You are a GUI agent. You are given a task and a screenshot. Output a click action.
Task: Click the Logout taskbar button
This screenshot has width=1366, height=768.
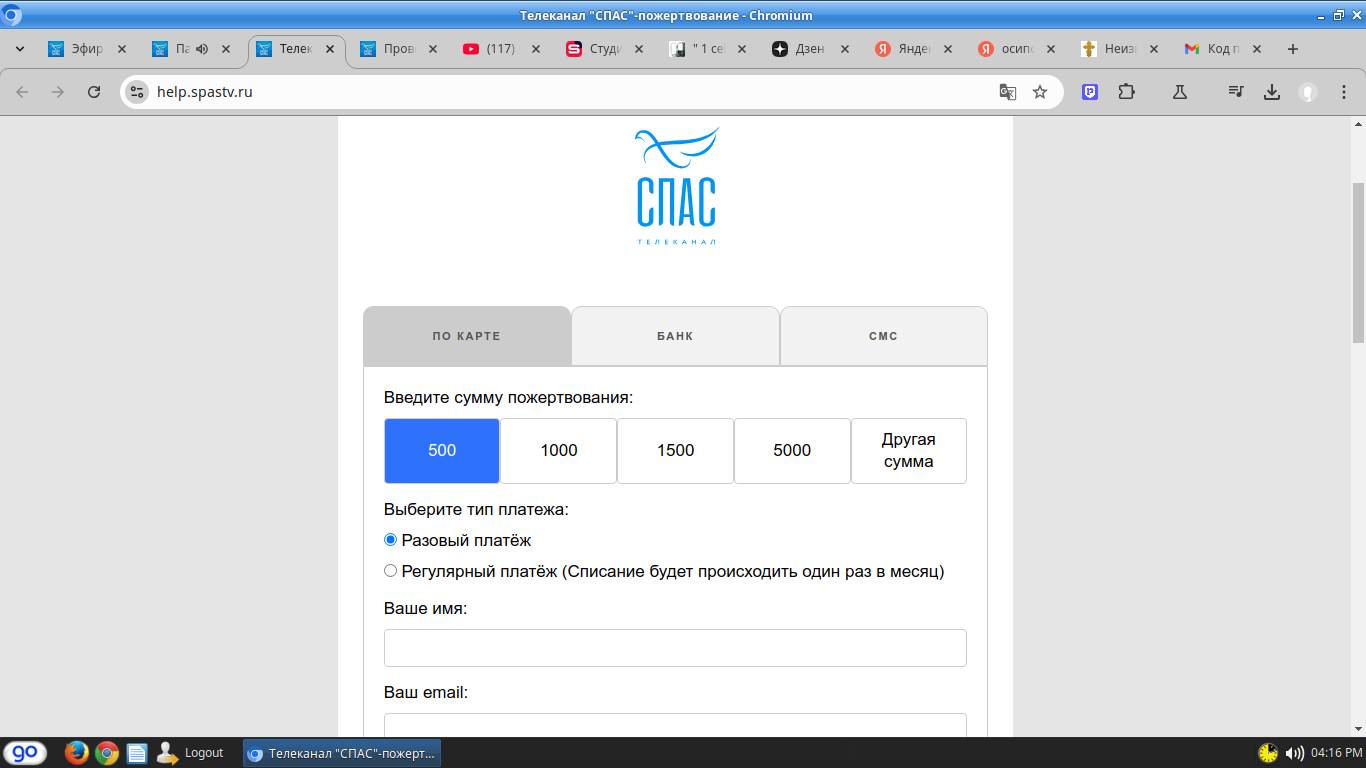pyautogui.click(x=190, y=753)
